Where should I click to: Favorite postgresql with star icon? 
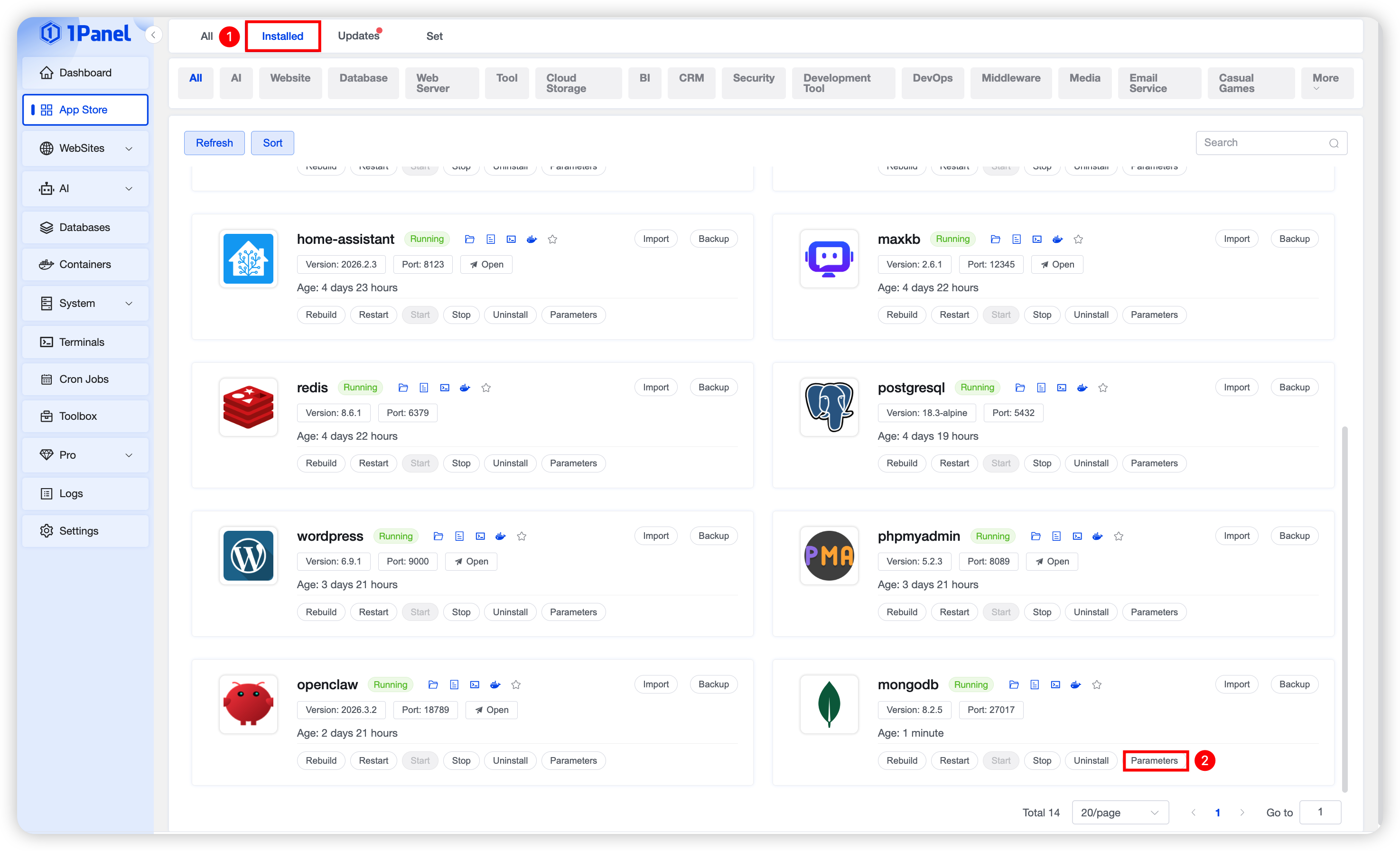click(x=1103, y=388)
